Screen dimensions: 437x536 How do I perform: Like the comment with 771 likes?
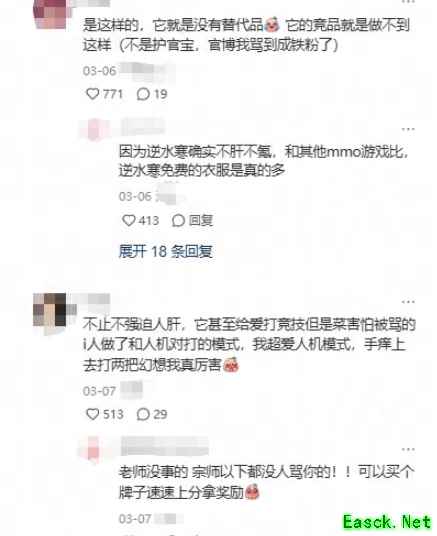click(x=92, y=94)
